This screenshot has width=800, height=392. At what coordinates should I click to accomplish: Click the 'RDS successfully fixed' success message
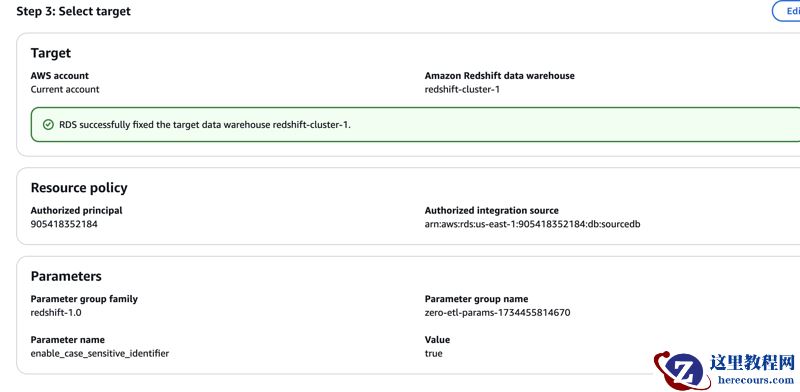point(205,125)
